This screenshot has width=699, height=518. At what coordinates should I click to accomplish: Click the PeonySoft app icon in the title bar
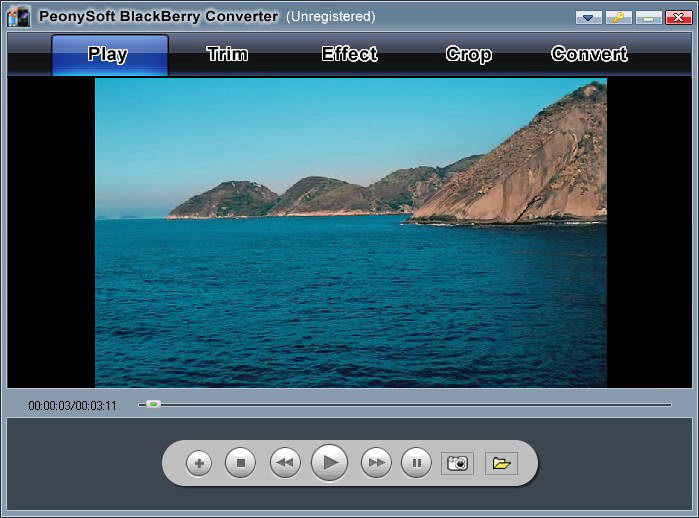(x=19, y=17)
